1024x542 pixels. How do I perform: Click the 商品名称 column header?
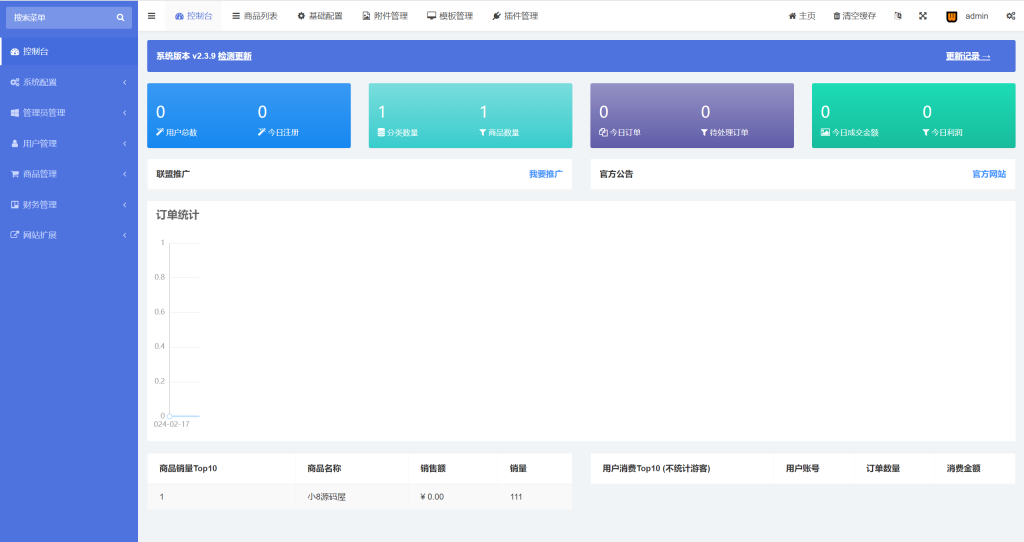click(x=324, y=468)
